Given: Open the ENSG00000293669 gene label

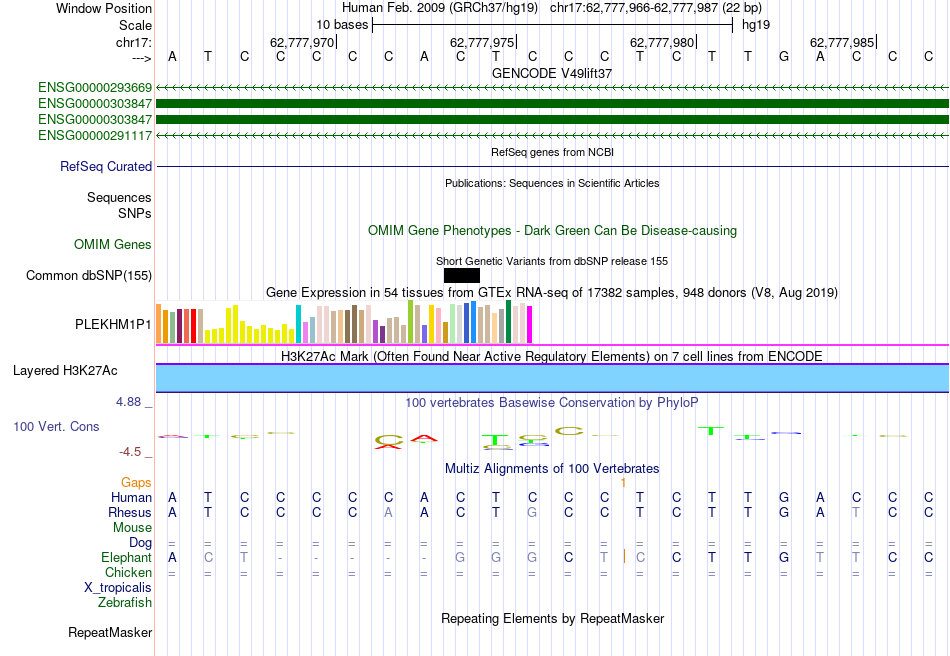Looking at the screenshot, I should pyautogui.click(x=95, y=88).
